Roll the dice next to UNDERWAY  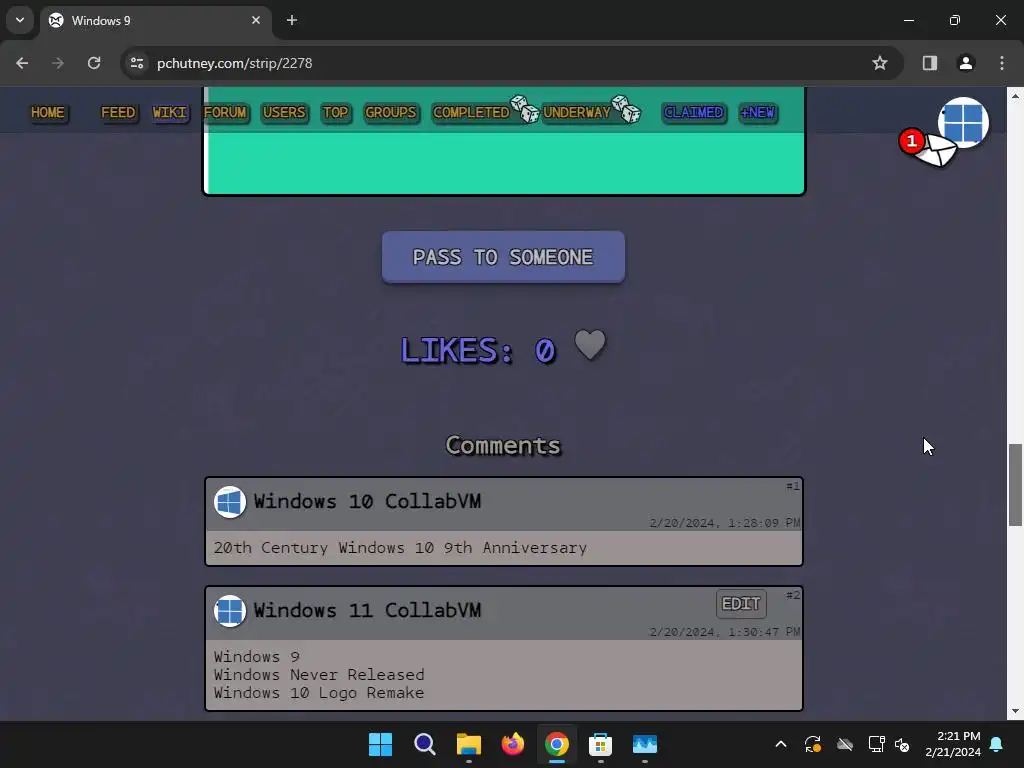(x=626, y=109)
